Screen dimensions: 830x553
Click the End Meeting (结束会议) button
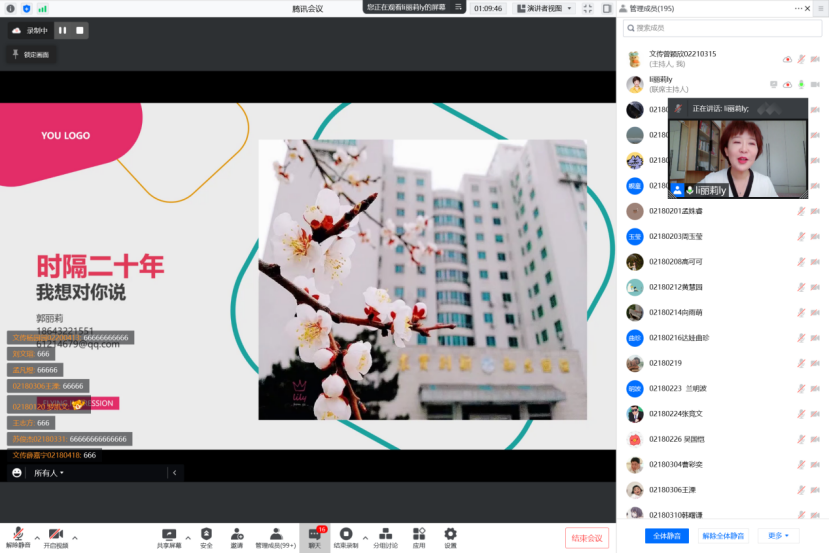[x=586, y=538]
